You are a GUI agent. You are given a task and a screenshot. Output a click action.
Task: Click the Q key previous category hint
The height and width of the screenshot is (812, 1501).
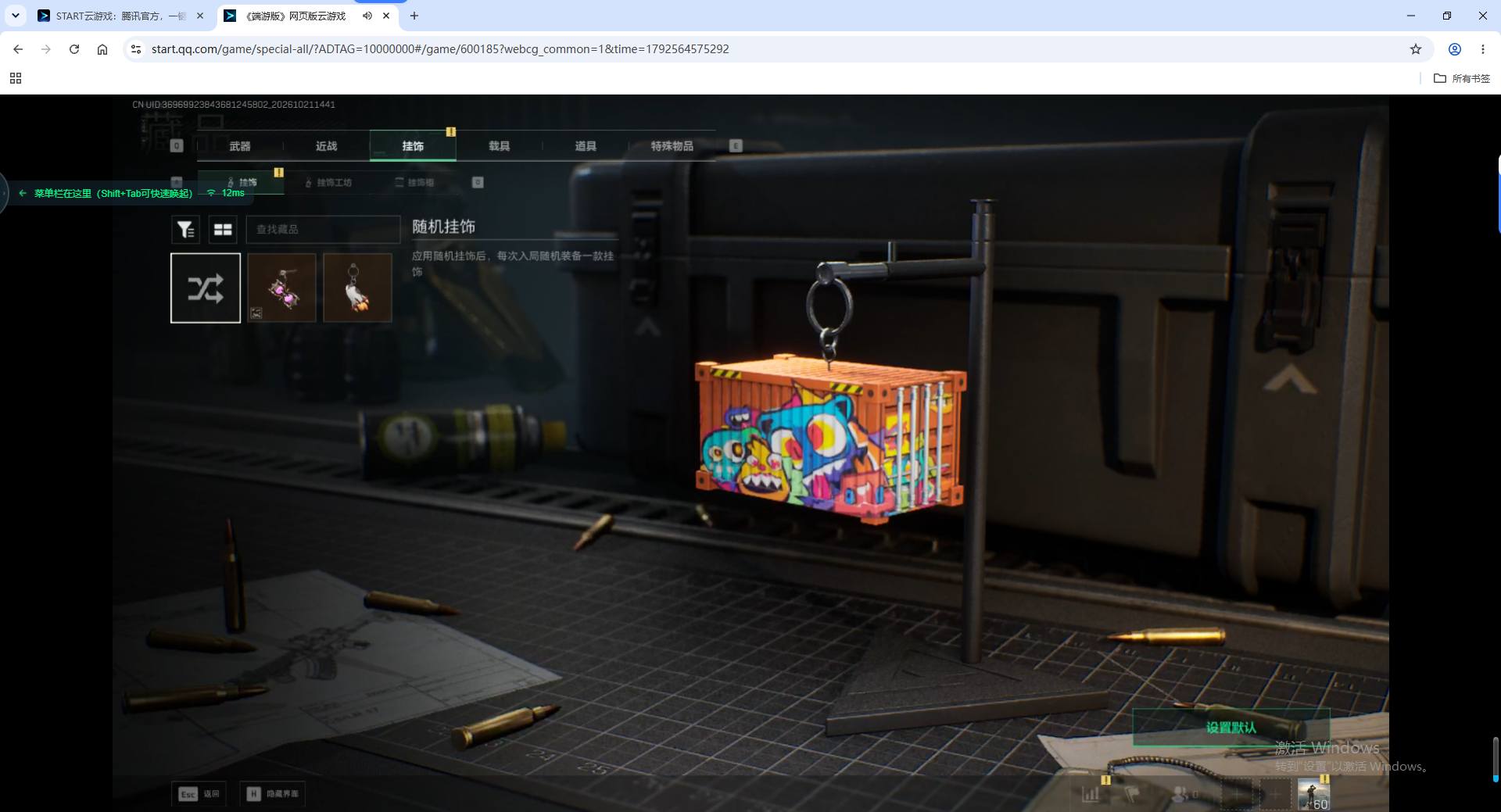(x=177, y=146)
